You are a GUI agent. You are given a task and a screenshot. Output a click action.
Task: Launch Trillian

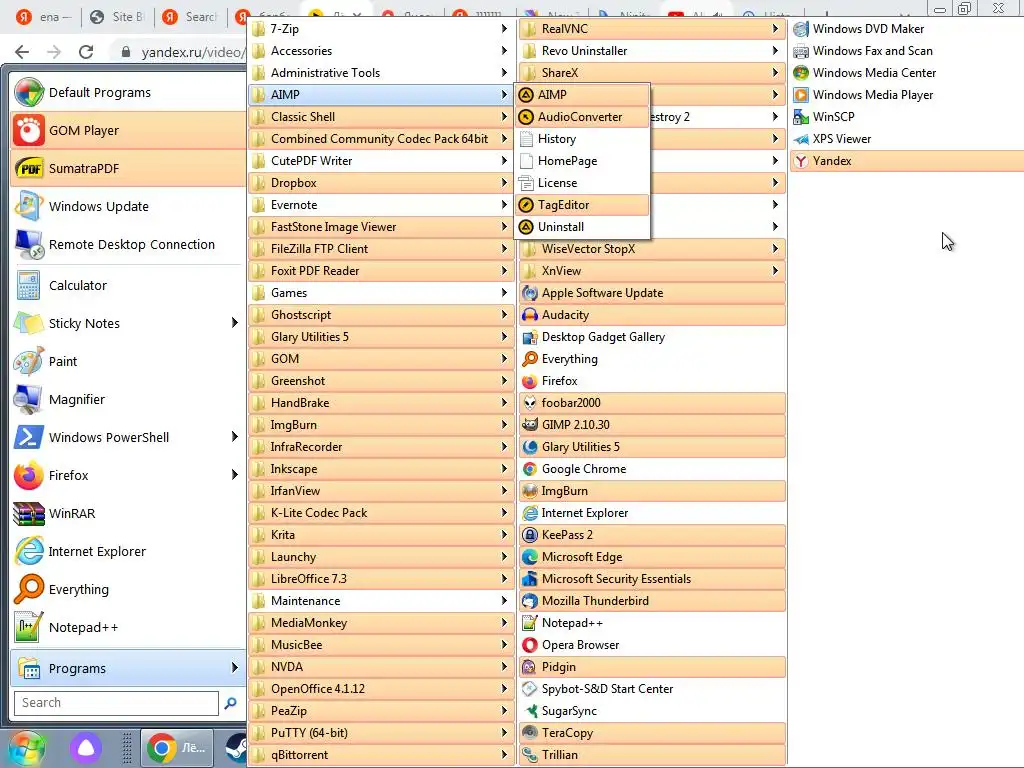[x=652, y=755]
